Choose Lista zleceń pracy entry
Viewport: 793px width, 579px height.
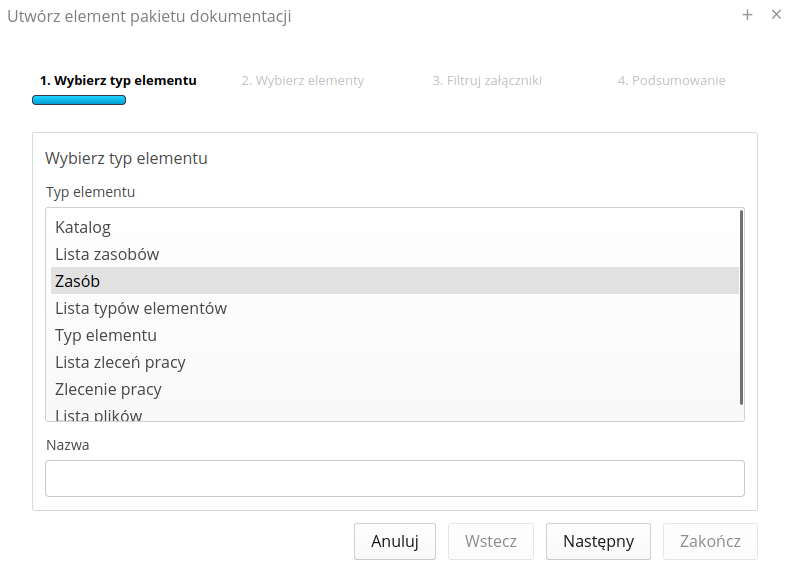tap(120, 362)
